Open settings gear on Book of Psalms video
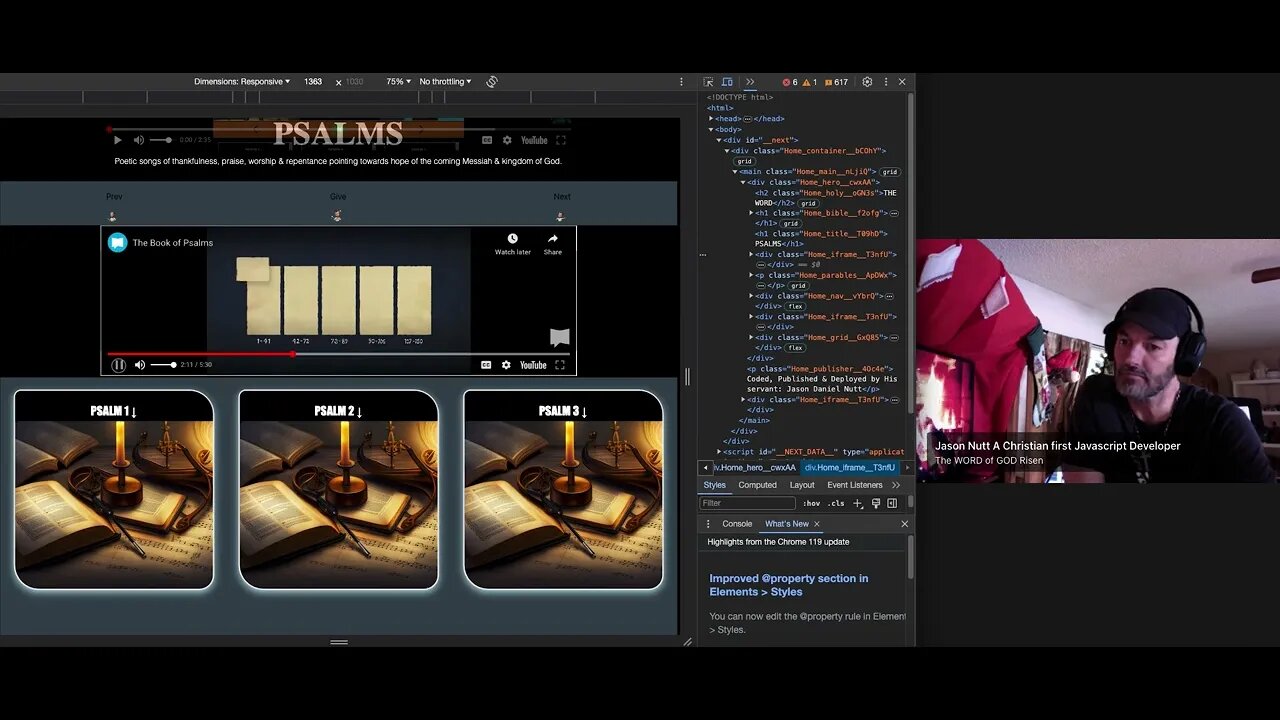 [506, 365]
